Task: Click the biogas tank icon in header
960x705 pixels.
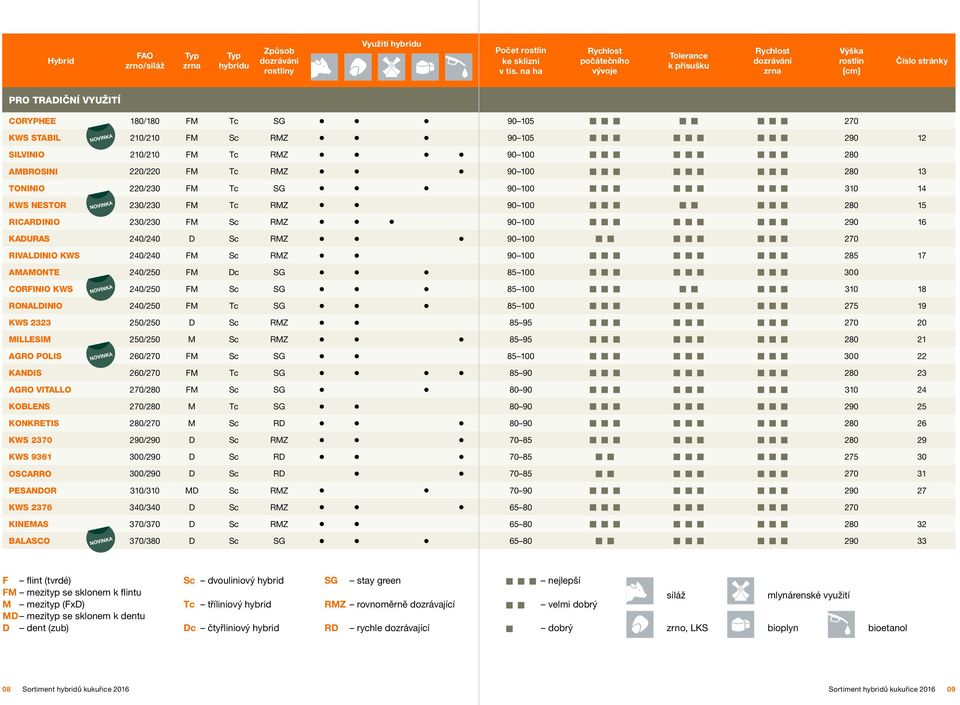Action: point(425,67)
